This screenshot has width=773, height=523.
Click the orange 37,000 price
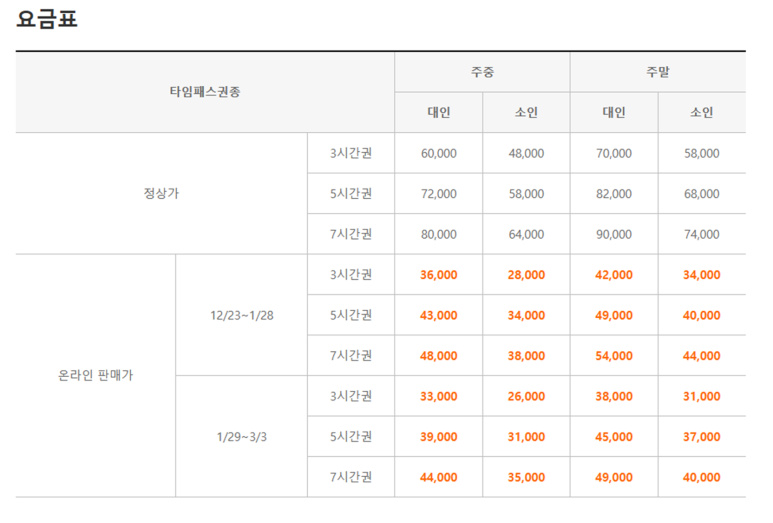tap(702, 436)
